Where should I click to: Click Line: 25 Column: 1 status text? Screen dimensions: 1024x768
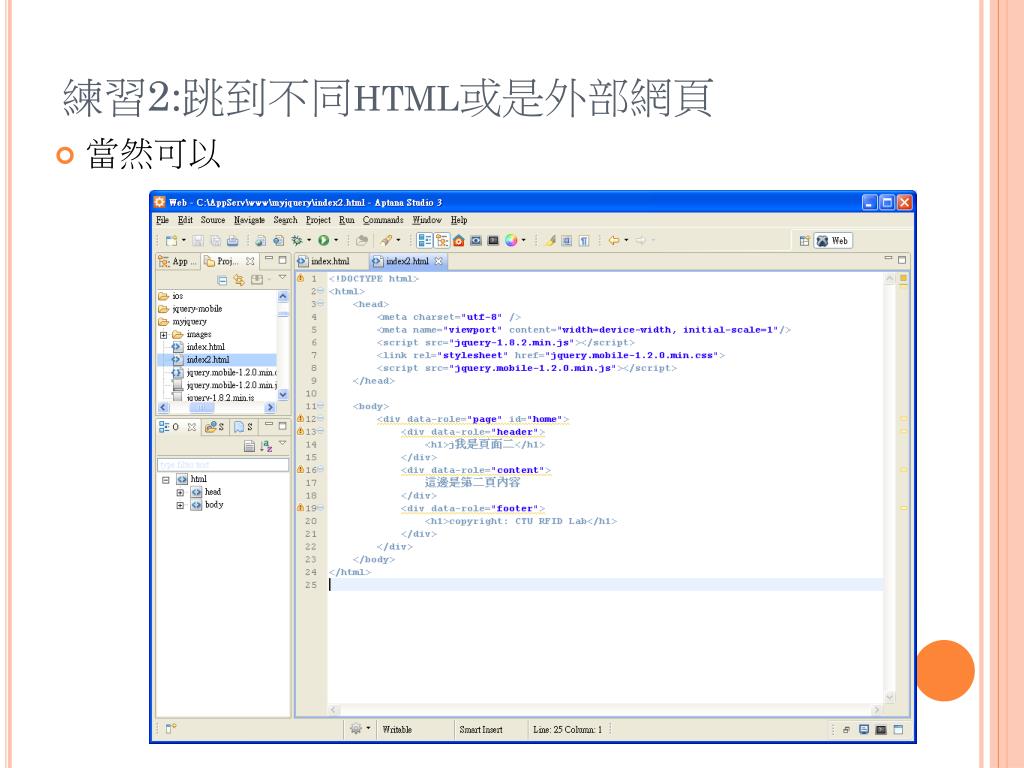click(568, 729)
